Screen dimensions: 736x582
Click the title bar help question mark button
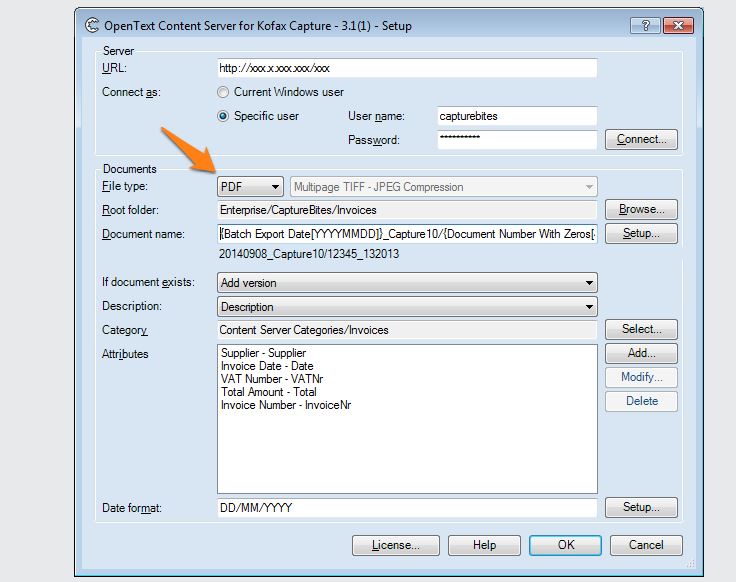point(645,25)
